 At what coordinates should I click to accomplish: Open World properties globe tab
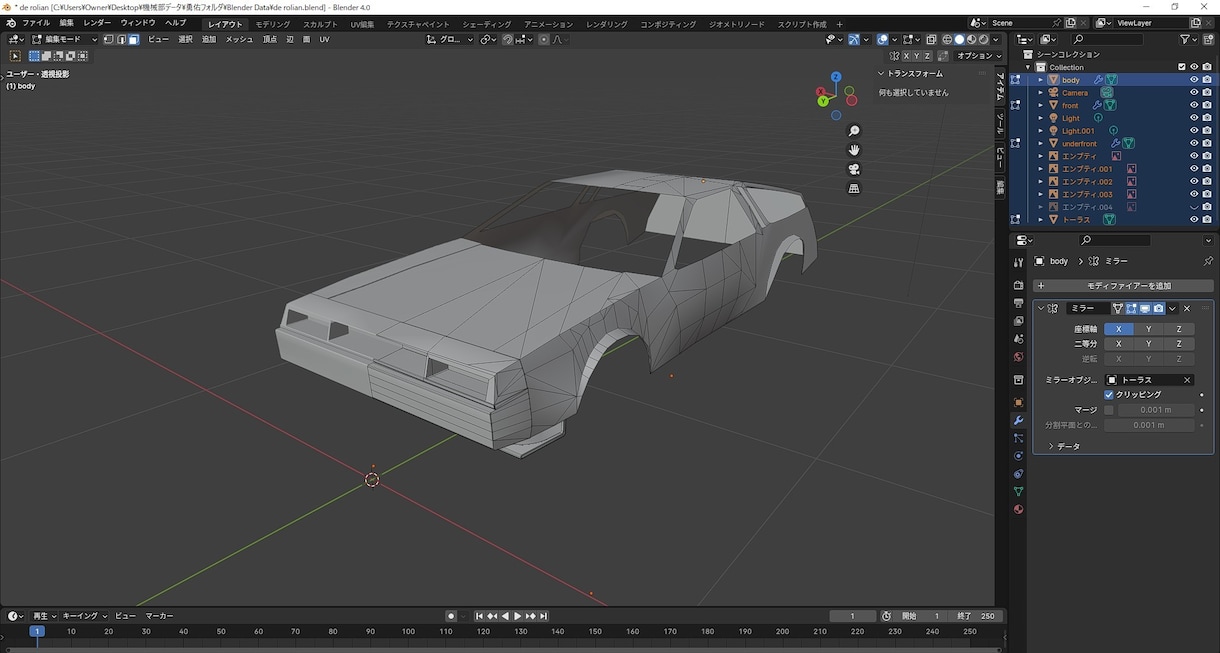tap(1019, 357)
